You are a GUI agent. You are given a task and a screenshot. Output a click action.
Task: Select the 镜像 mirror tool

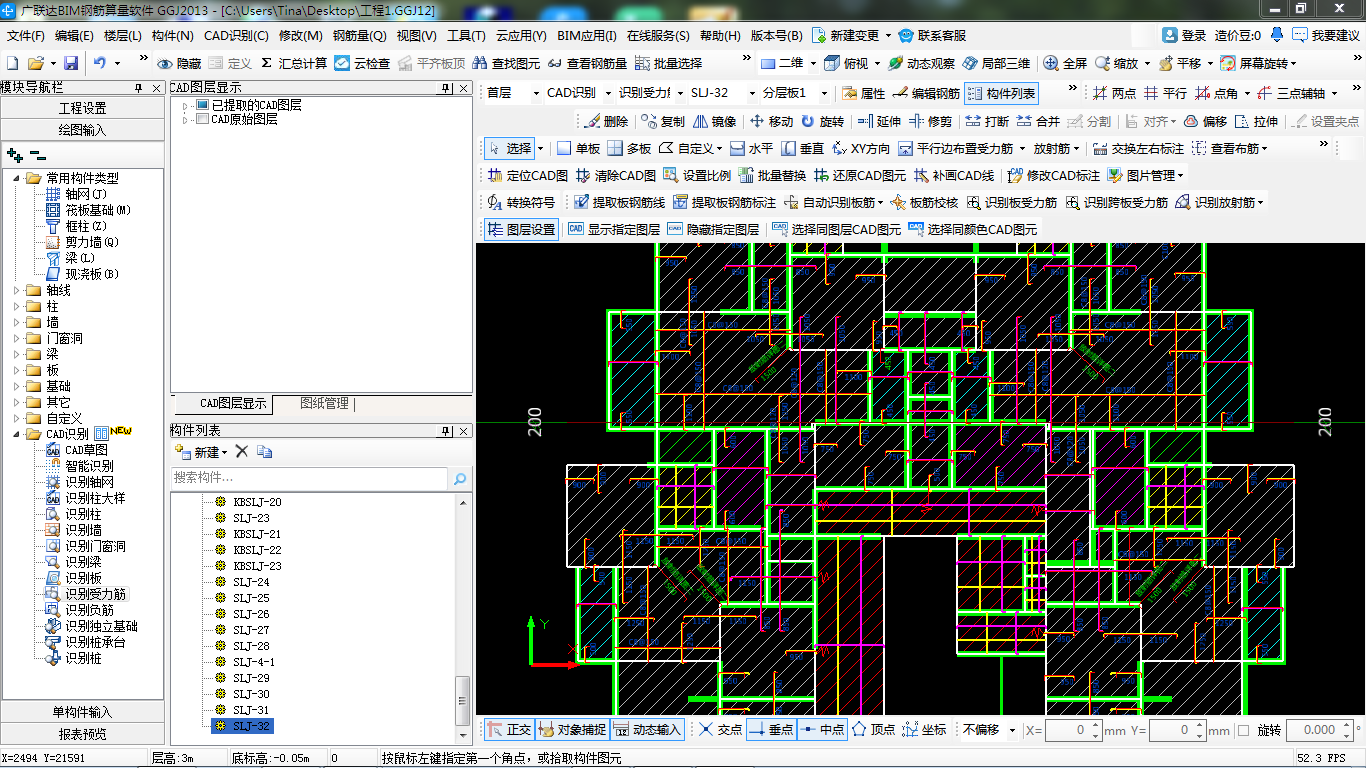tap(715, 121)
